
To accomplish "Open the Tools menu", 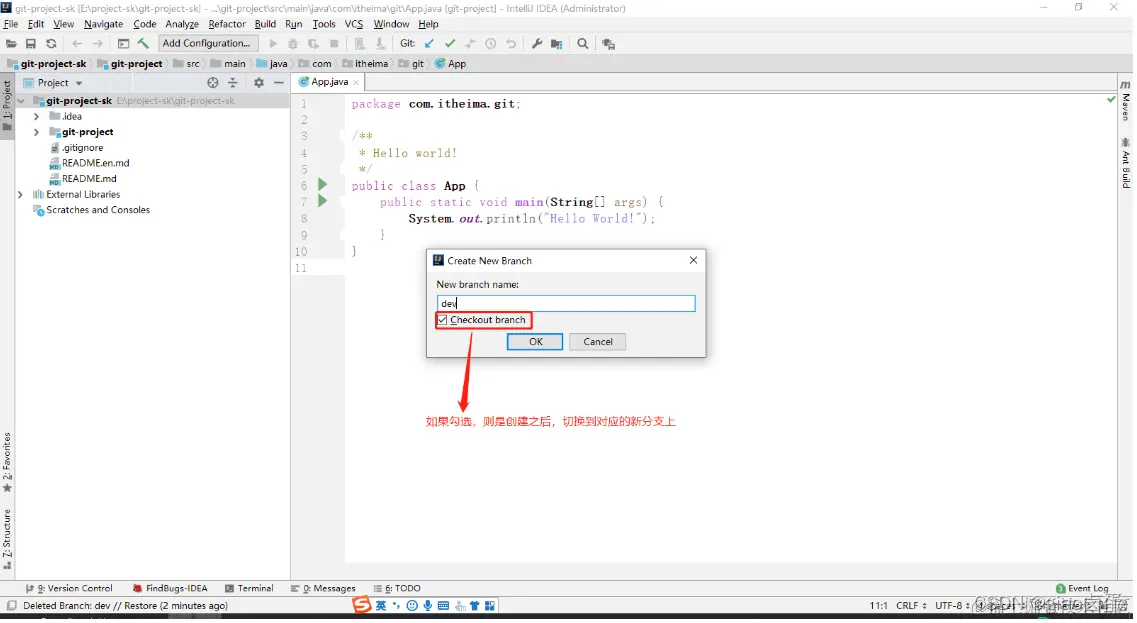I will [324, 24].
